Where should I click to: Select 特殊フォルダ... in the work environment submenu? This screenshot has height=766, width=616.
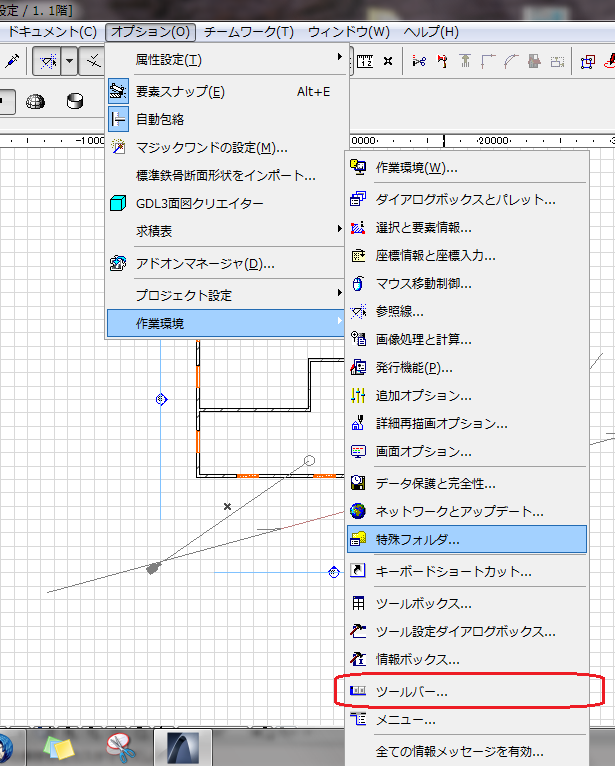pyautogui.click(x=417, y=540)
